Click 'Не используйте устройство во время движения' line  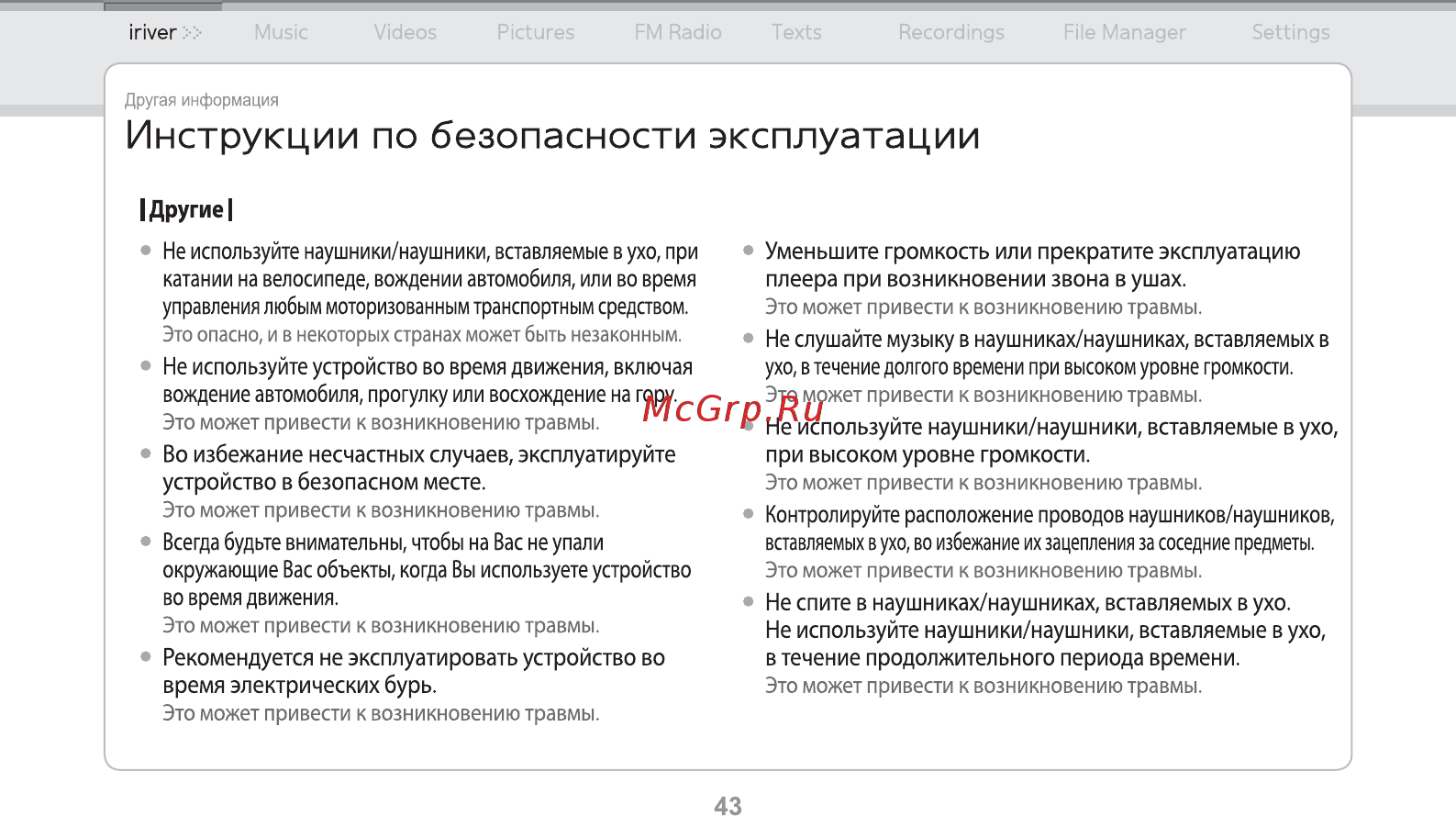pos(428,367)
